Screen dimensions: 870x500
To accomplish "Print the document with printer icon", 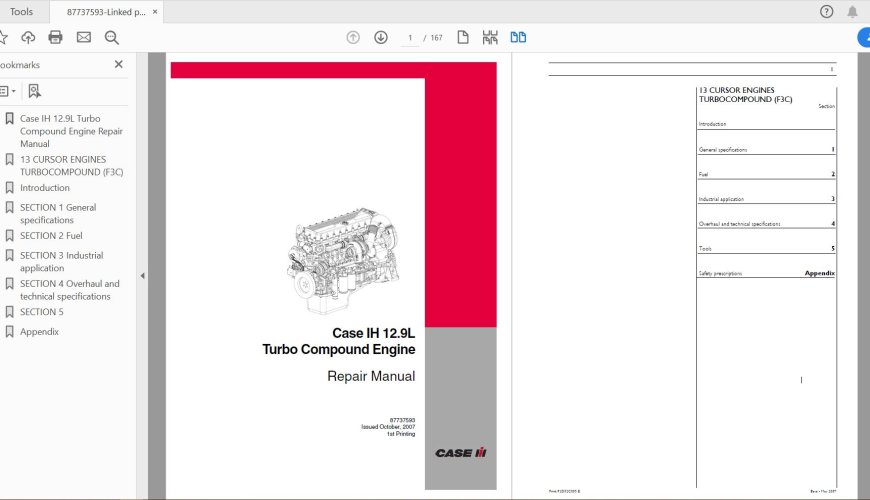I will pyautogui.click(x=55, y=37).
